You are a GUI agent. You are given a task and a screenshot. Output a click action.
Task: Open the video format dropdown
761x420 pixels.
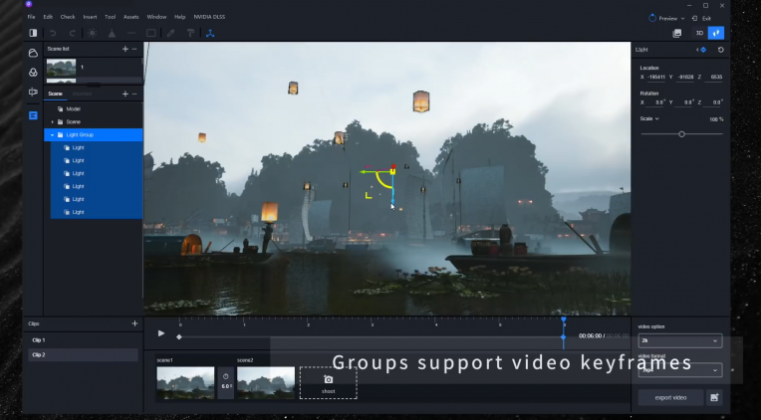[680, 370]
